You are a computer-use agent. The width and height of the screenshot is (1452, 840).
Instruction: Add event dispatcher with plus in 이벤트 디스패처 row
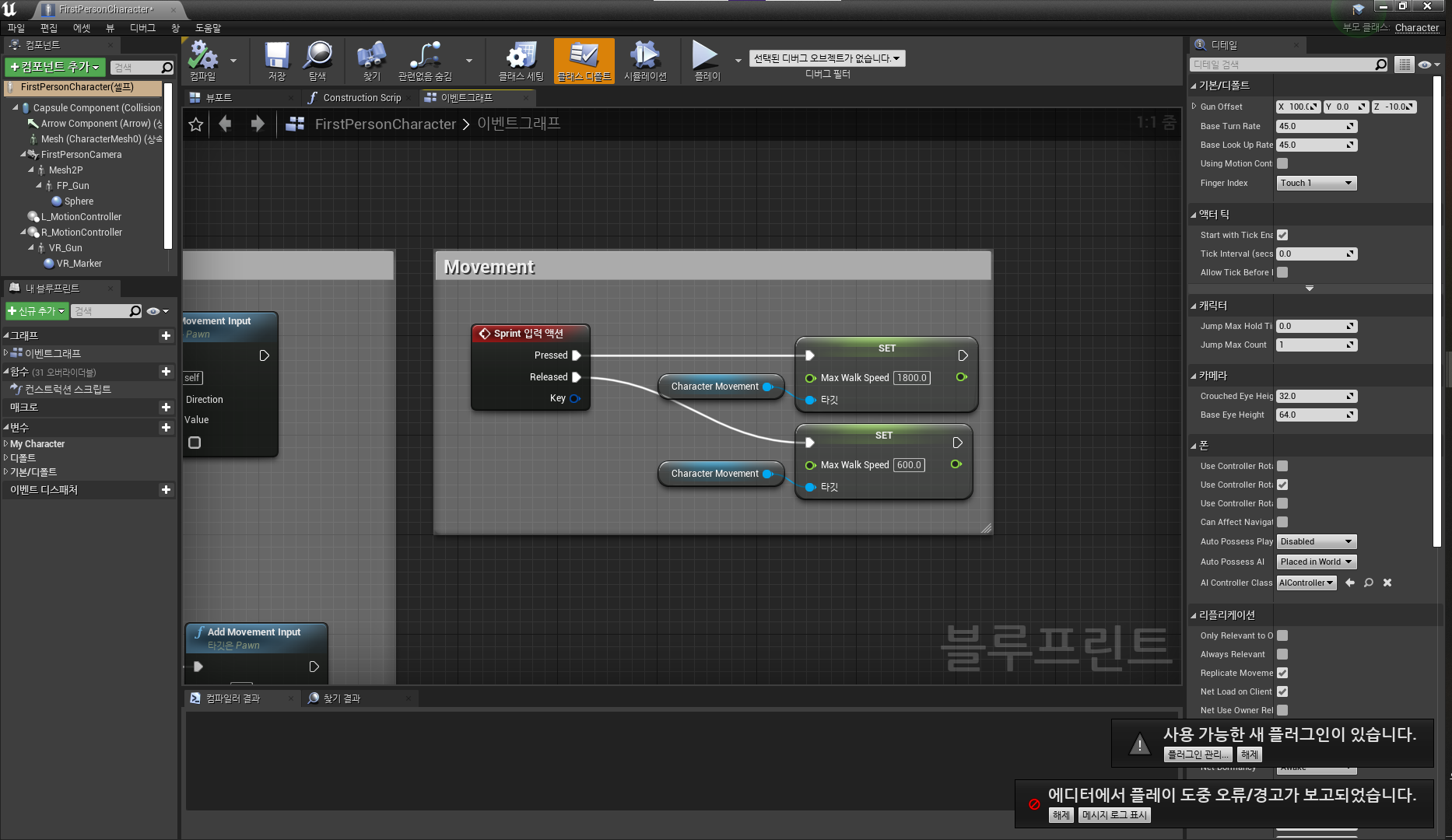(166, 489)
